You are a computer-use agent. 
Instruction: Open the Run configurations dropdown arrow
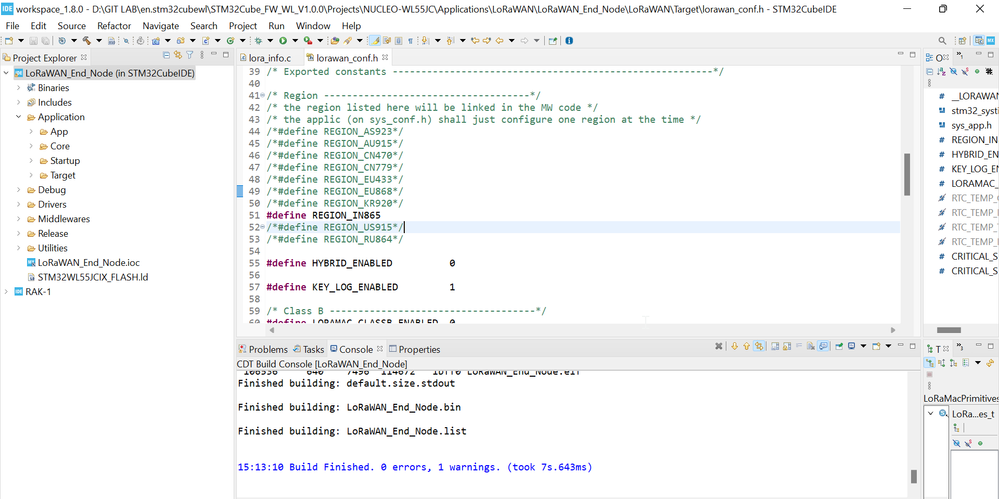[295, 40]
